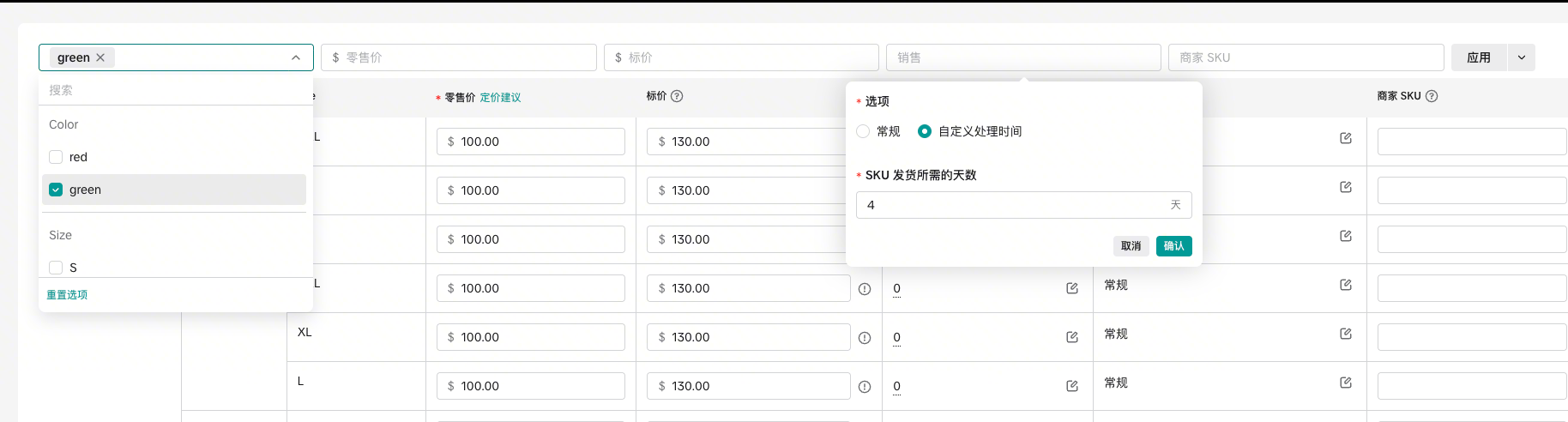This screenshot has height=422, width=1568.
Task: Check the red color checkbox
Action: pos(56,157)
